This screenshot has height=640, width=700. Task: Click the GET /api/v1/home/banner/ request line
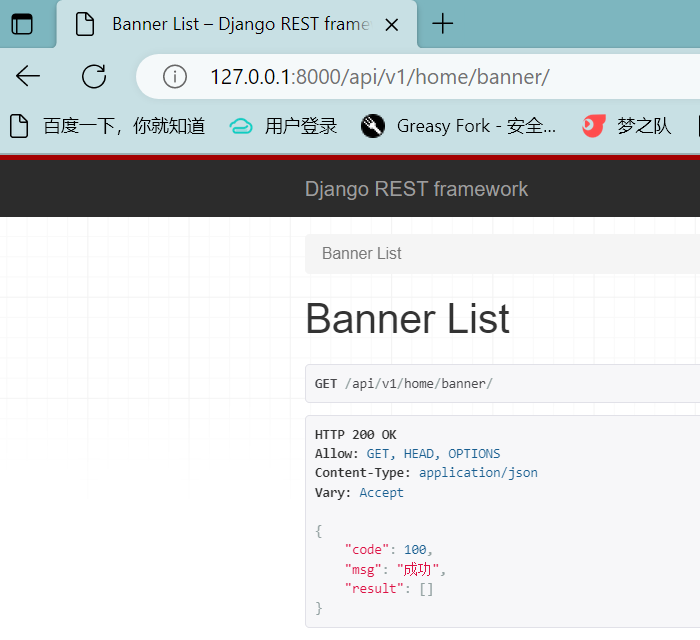click(x=404, y=384)
